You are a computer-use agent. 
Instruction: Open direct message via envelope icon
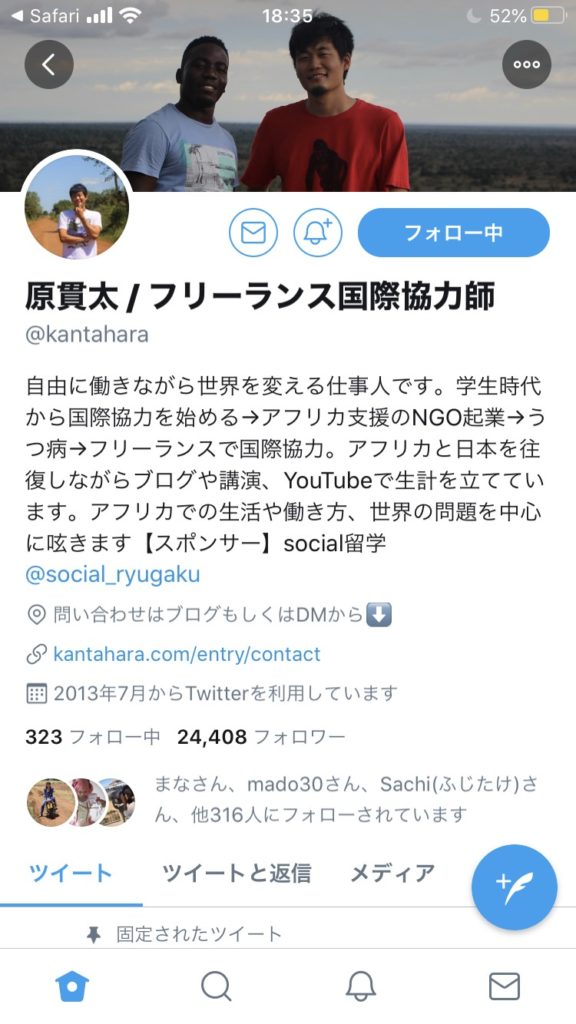tap(253, 232)
